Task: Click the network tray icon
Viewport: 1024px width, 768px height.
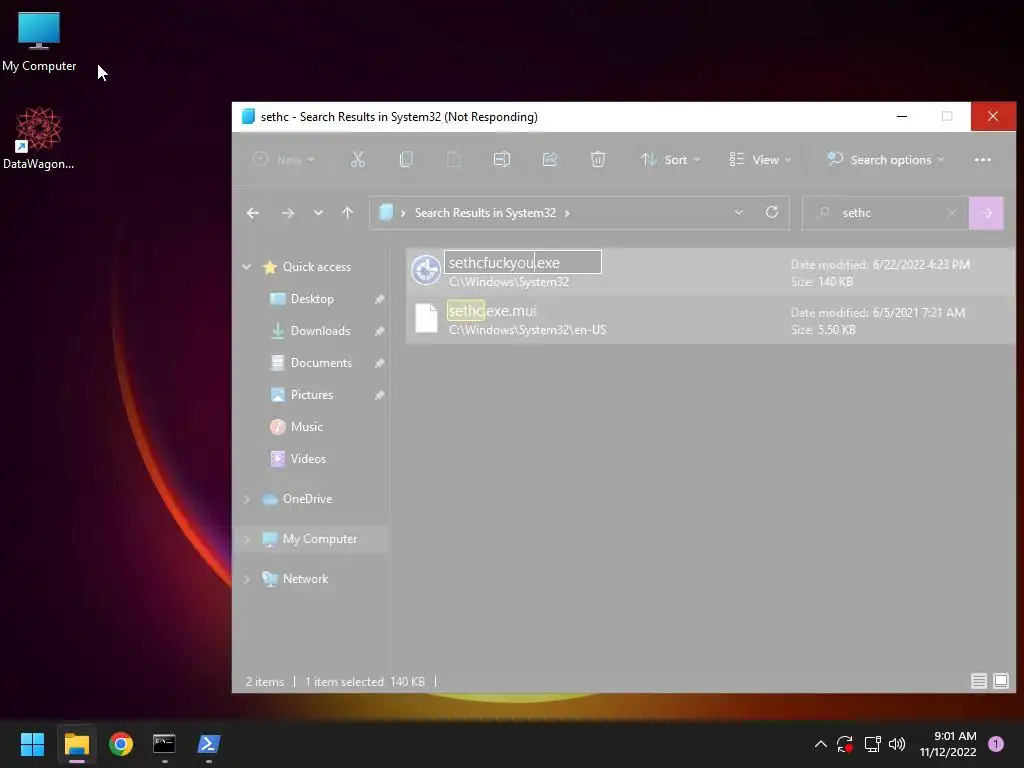Action: (x=872, y=744)
